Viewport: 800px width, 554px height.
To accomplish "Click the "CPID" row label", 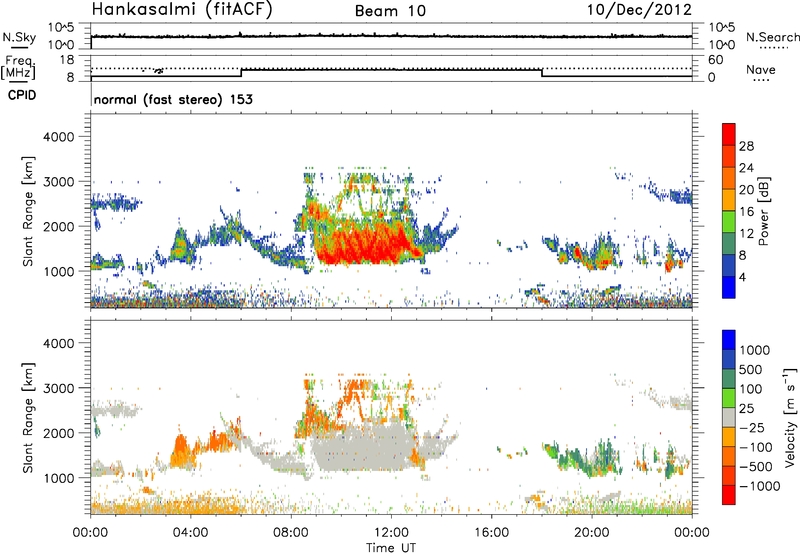I will tap(22, 95).
